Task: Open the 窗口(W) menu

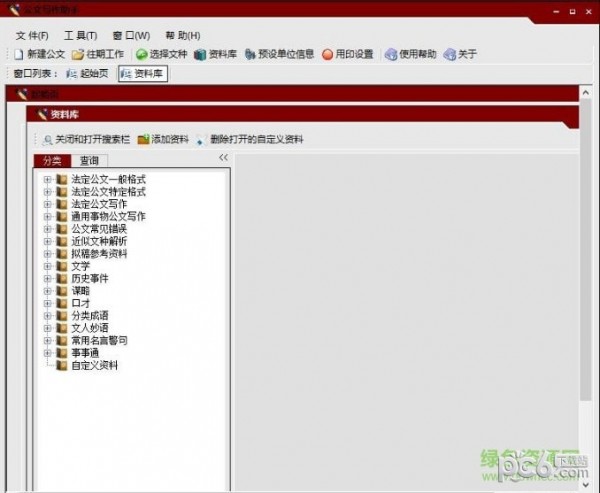Action: (131, 36)
